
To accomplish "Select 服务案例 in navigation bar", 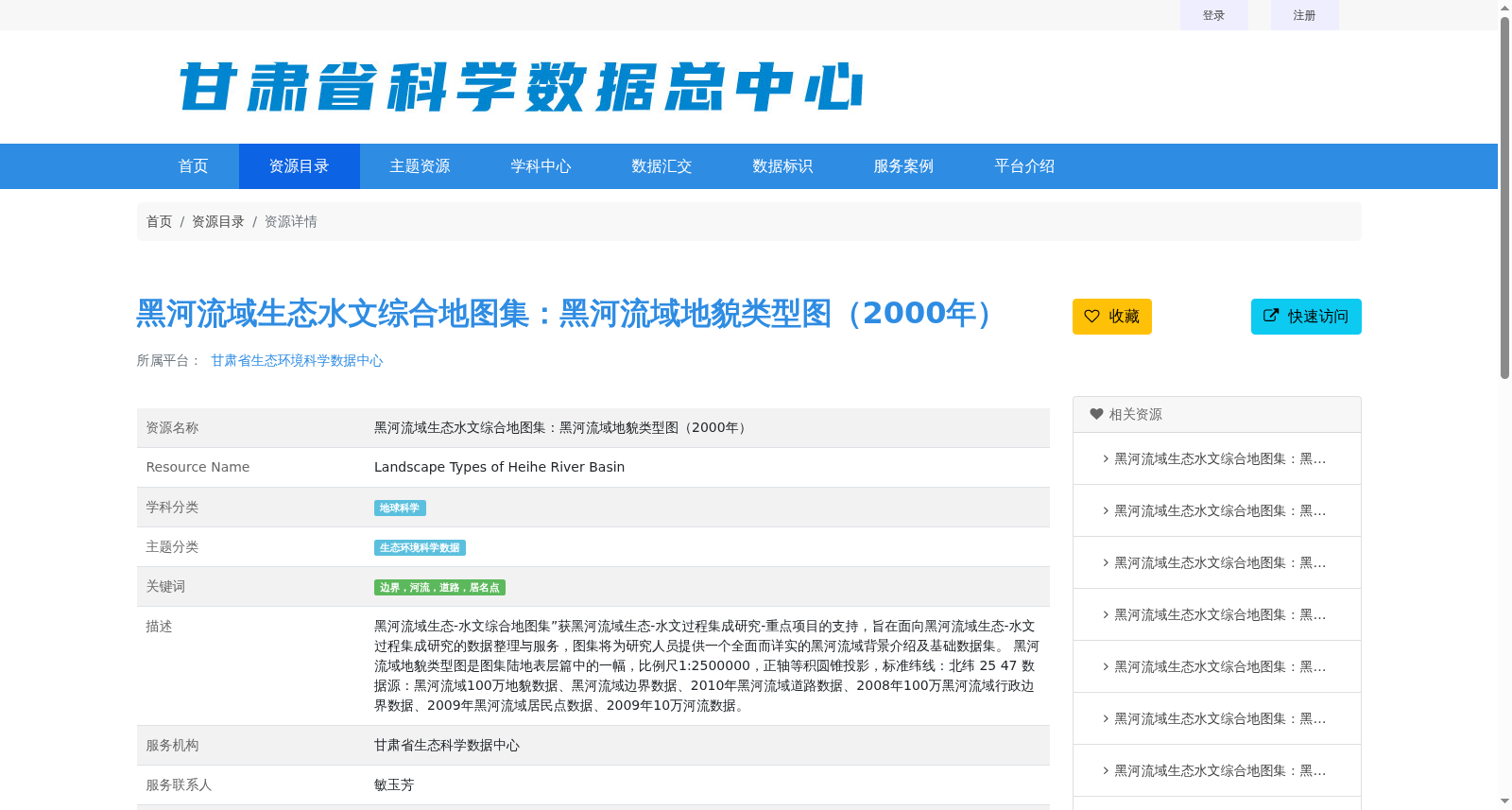I will [904, 166].
